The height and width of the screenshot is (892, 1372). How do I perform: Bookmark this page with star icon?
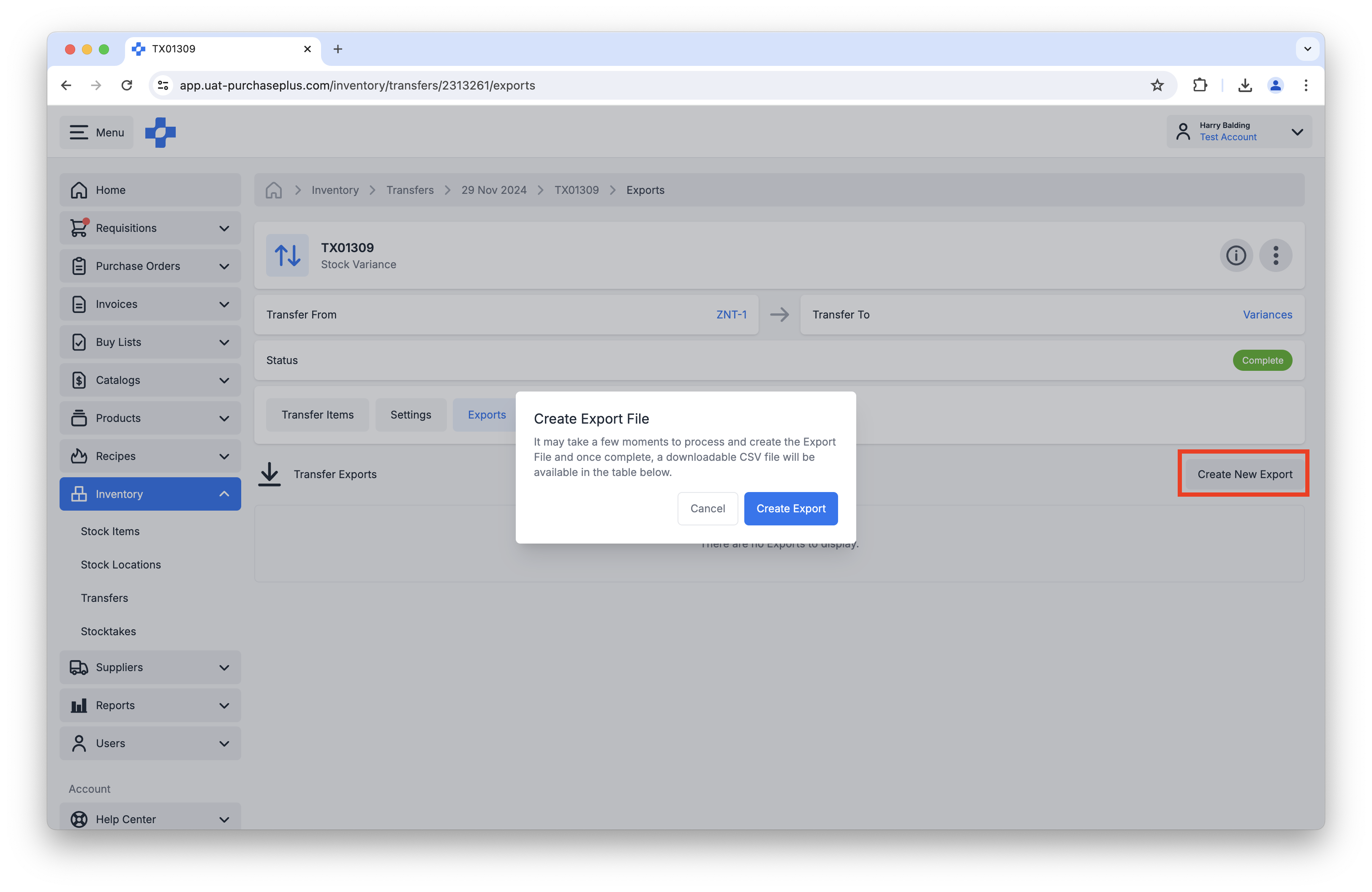coord(1157,85)
